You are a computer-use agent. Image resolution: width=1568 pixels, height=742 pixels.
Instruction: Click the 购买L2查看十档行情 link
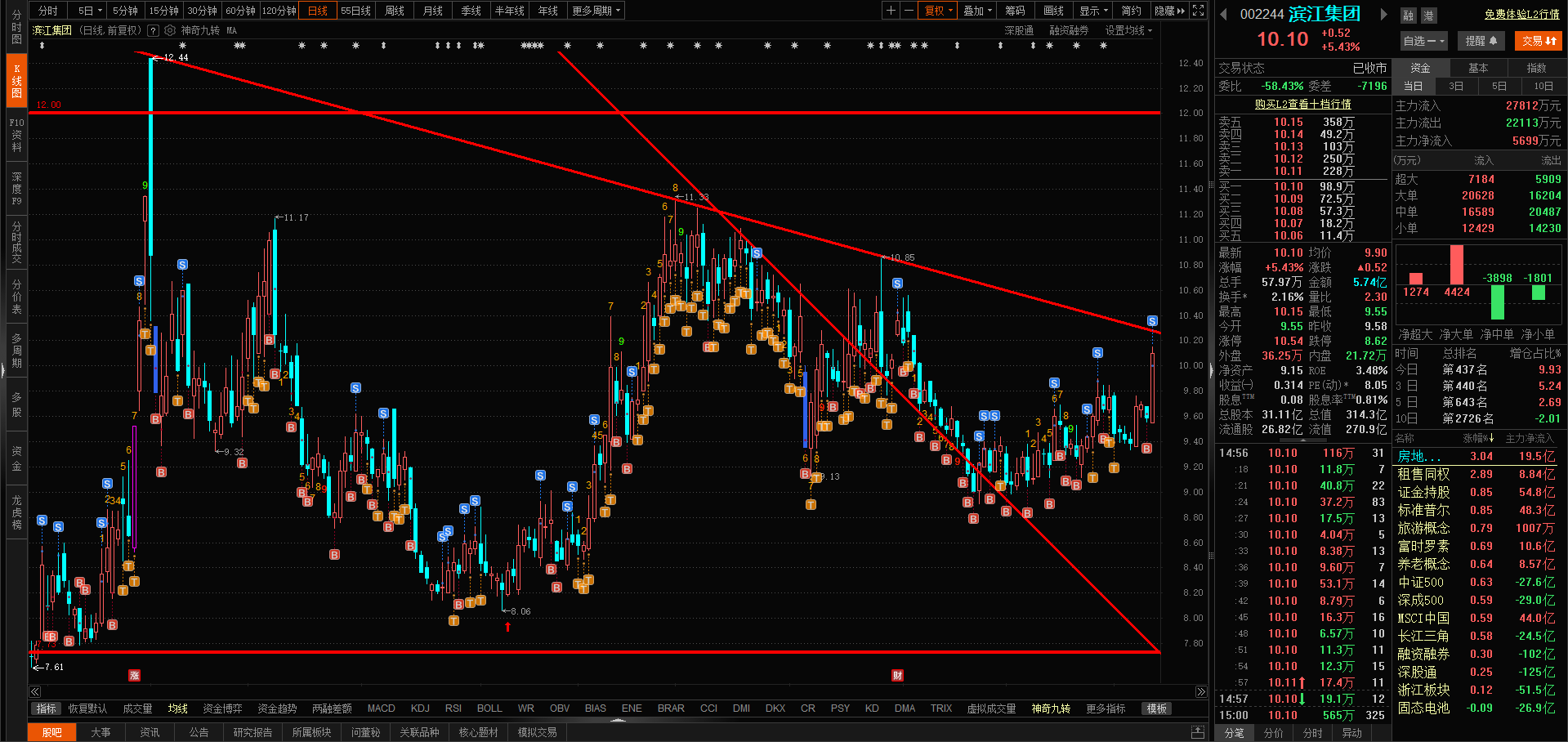pyautogui.click(x=1302, y=104)
